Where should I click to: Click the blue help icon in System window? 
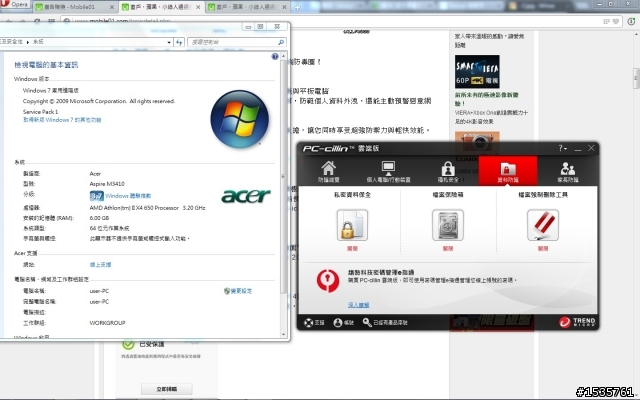(275, 56)
